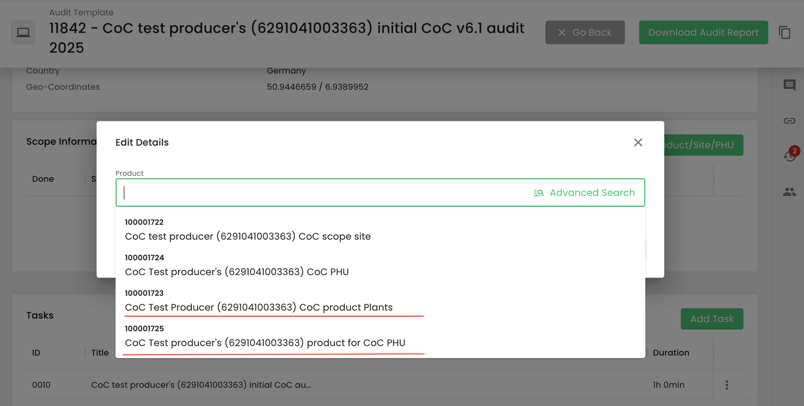This screenshot has width=804, height=406.
Task: Click the Title column header in Tasks
Action: point(100,353)
